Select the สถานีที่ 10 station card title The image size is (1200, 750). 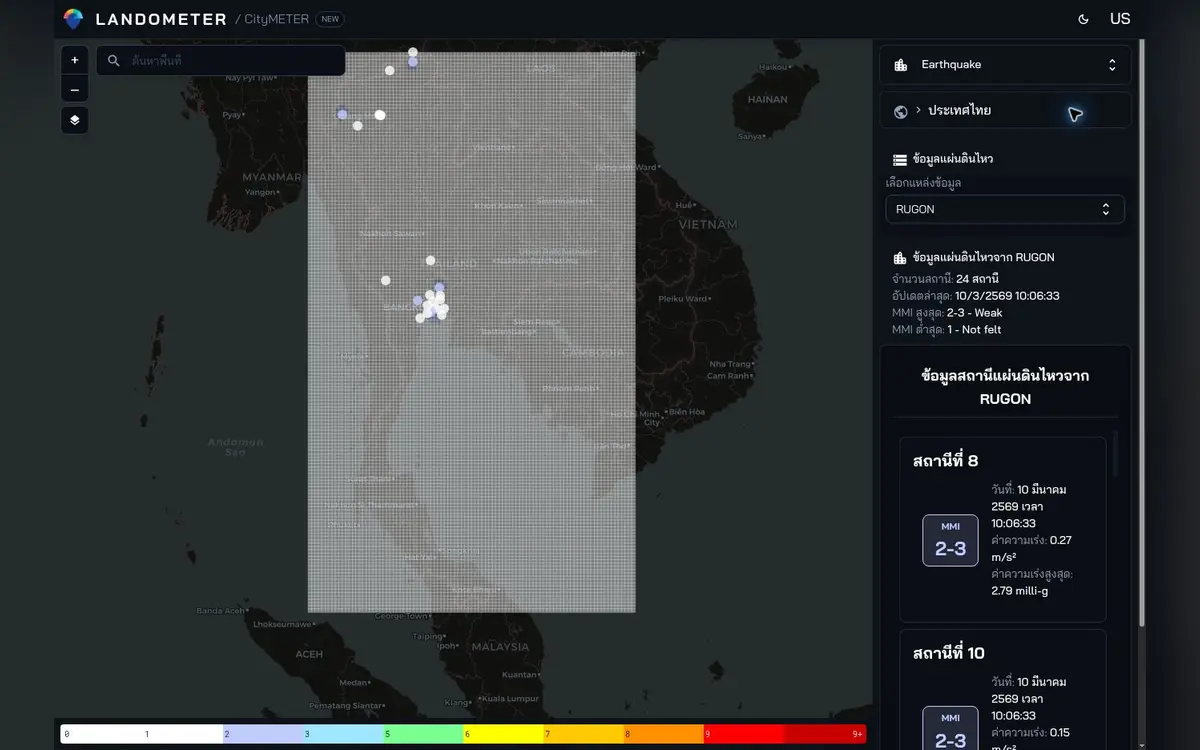[x=949, y=653]
